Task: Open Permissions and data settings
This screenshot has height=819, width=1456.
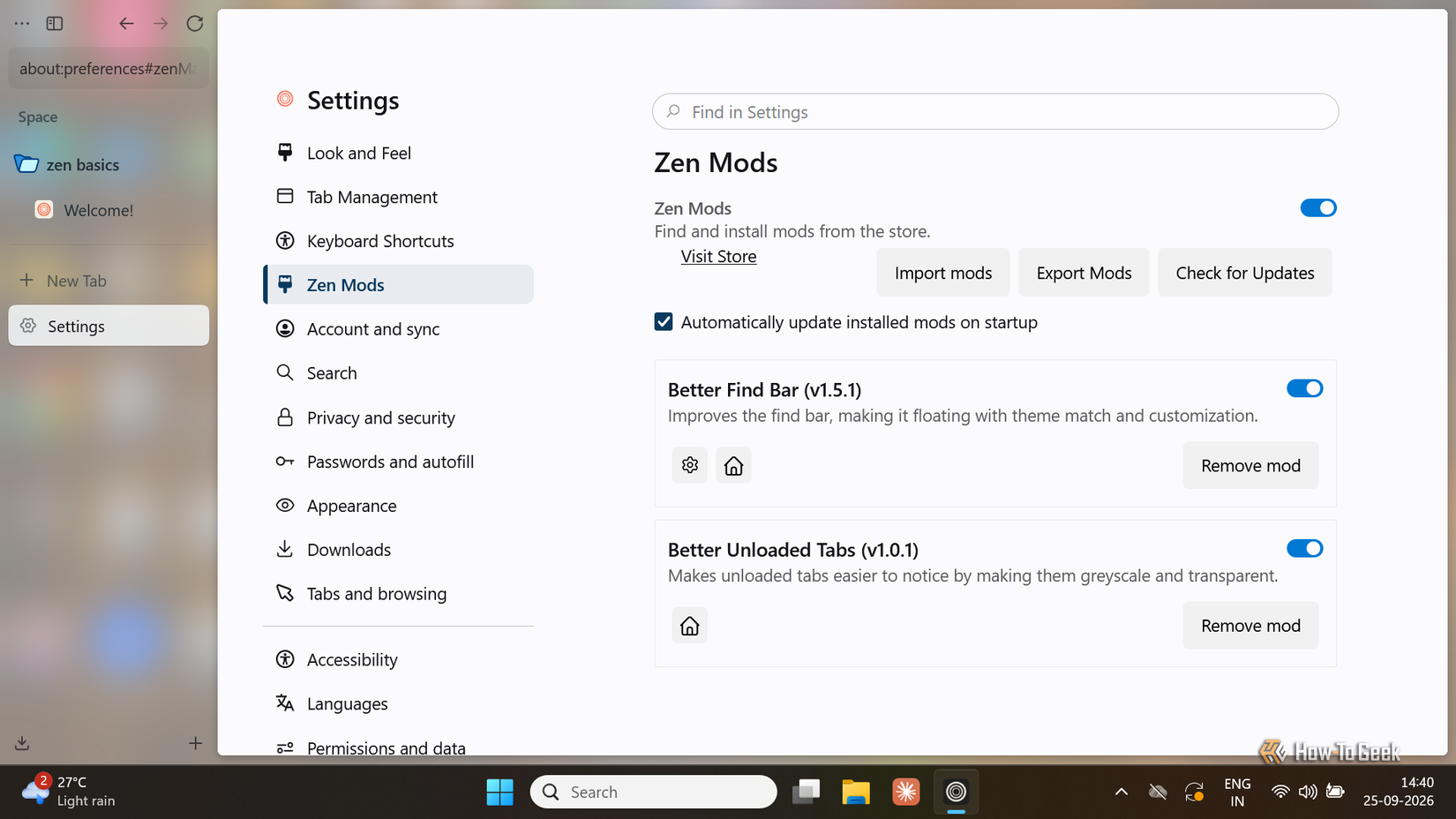Action: pyautogui.click(x=398, y=747)
